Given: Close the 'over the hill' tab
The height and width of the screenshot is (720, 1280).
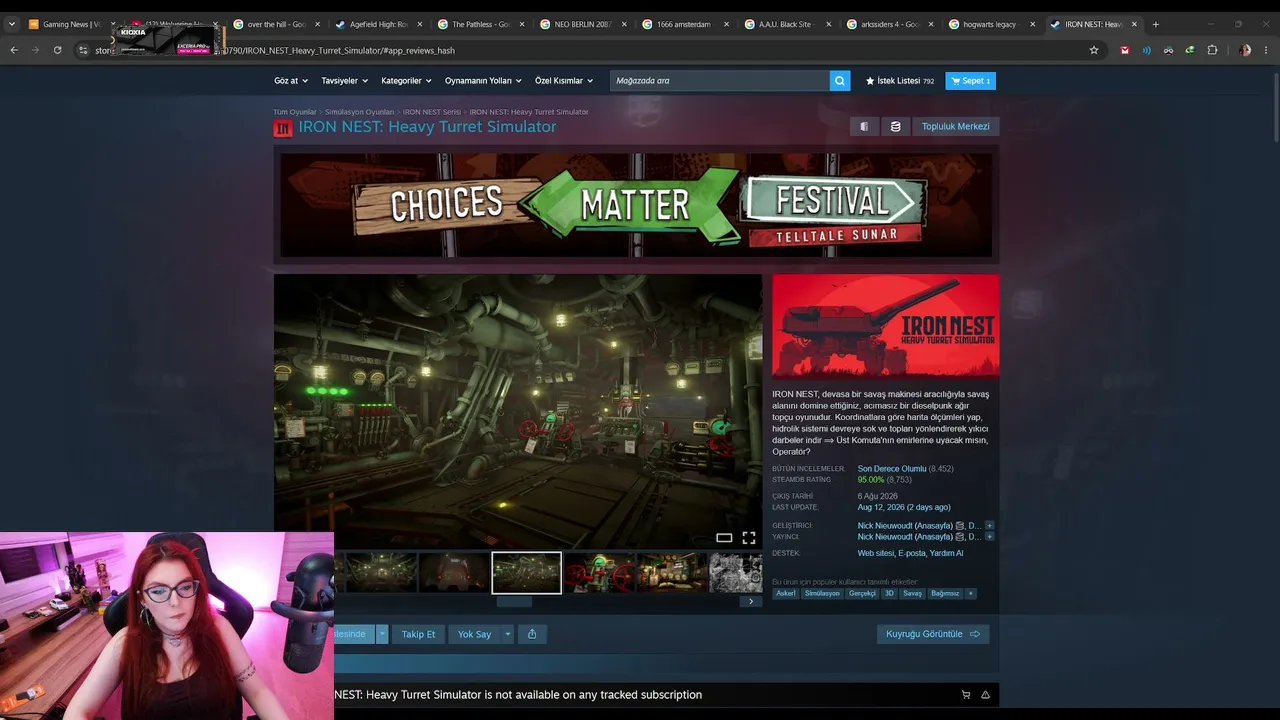Looking at the screenshot, I should click(x=318, y=24).
